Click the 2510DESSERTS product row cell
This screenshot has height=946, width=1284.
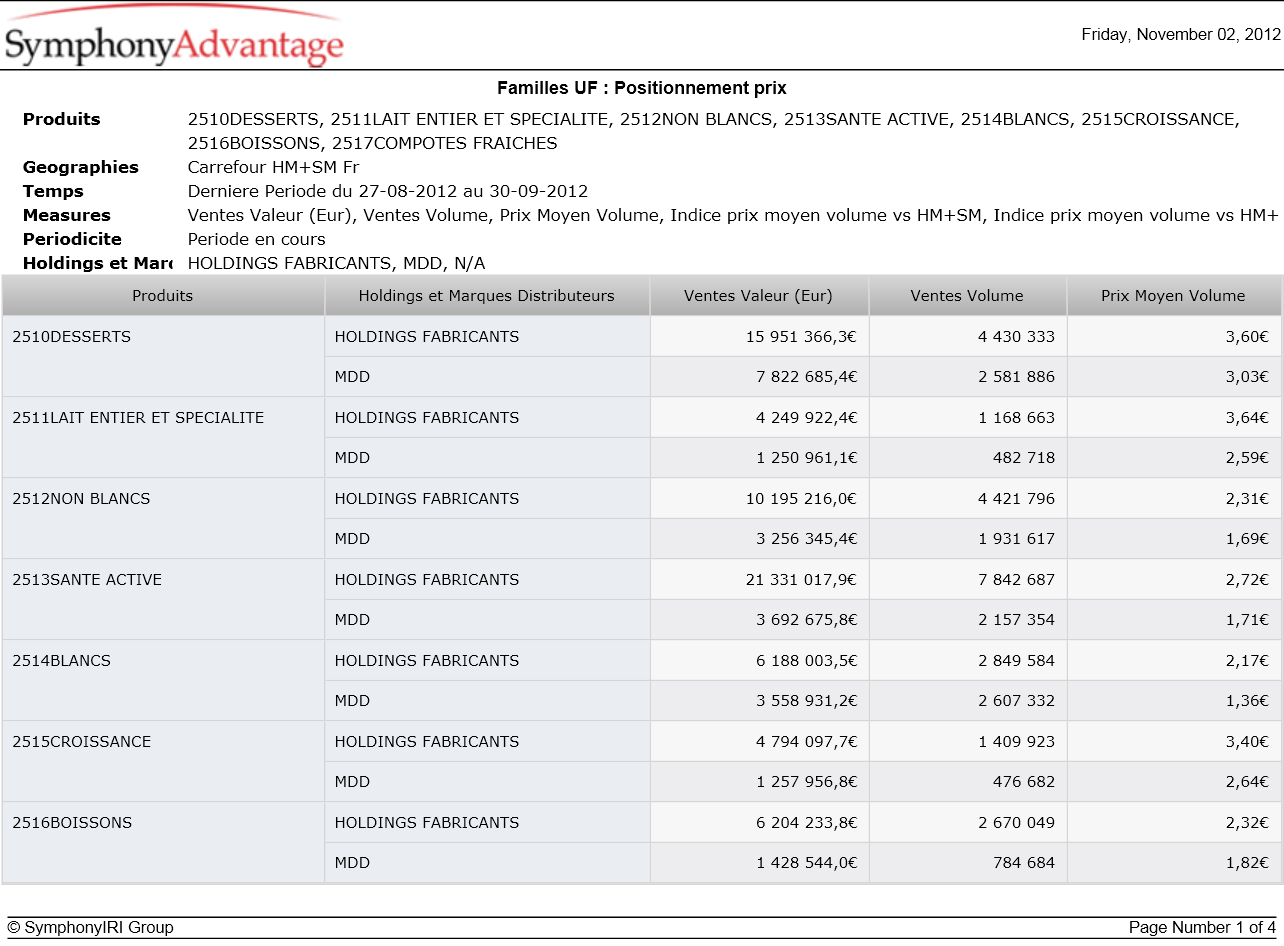[163, 357]
